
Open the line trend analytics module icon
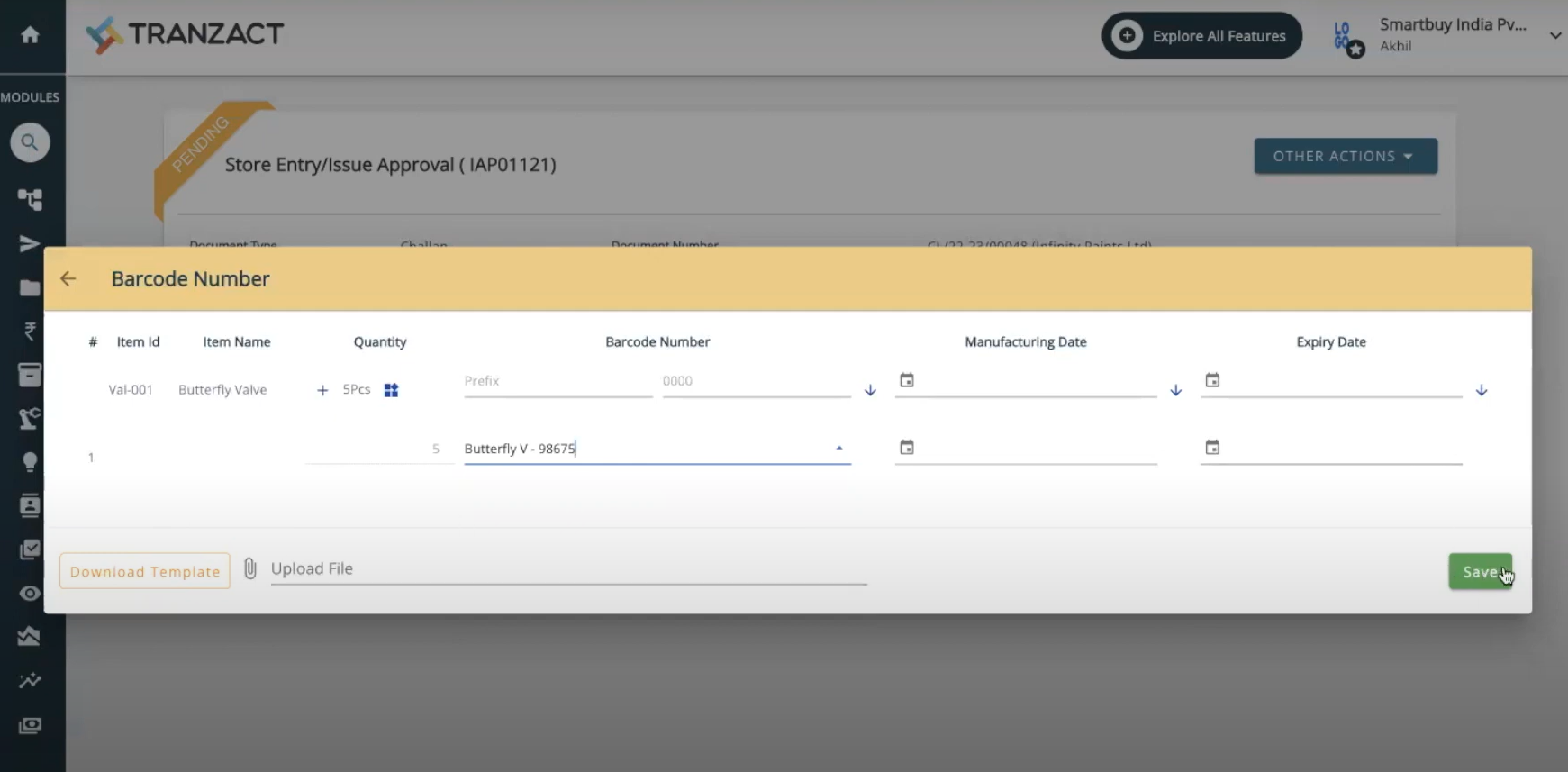(30, 680)
